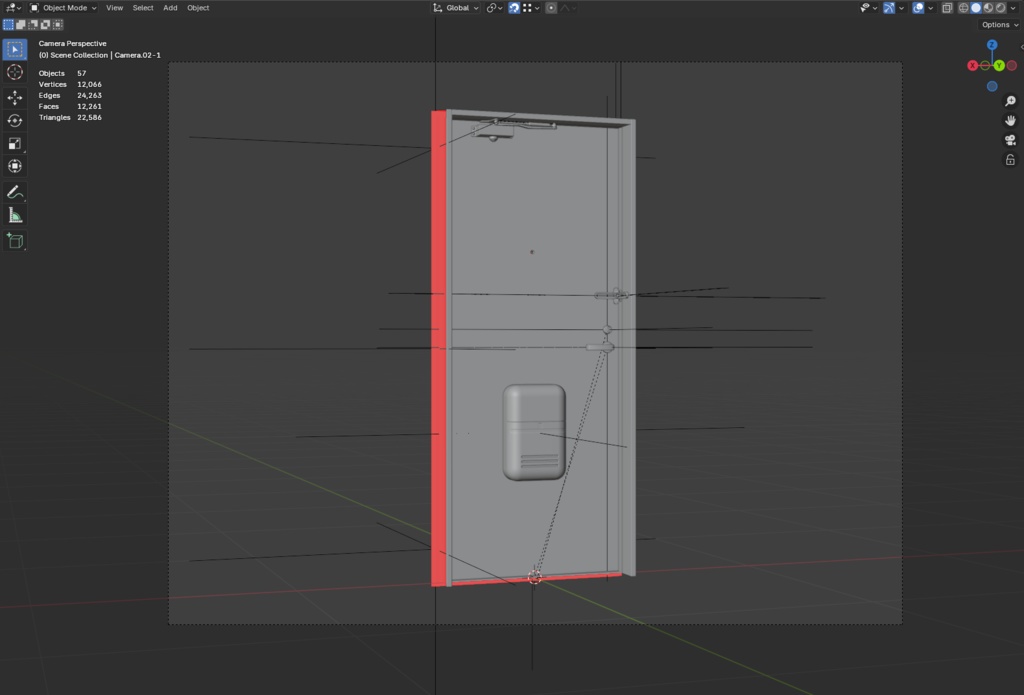This screenshot has width=1024, height=695.
Task: Open the shading options dropdown arrow
Action: pos(1013,8)
